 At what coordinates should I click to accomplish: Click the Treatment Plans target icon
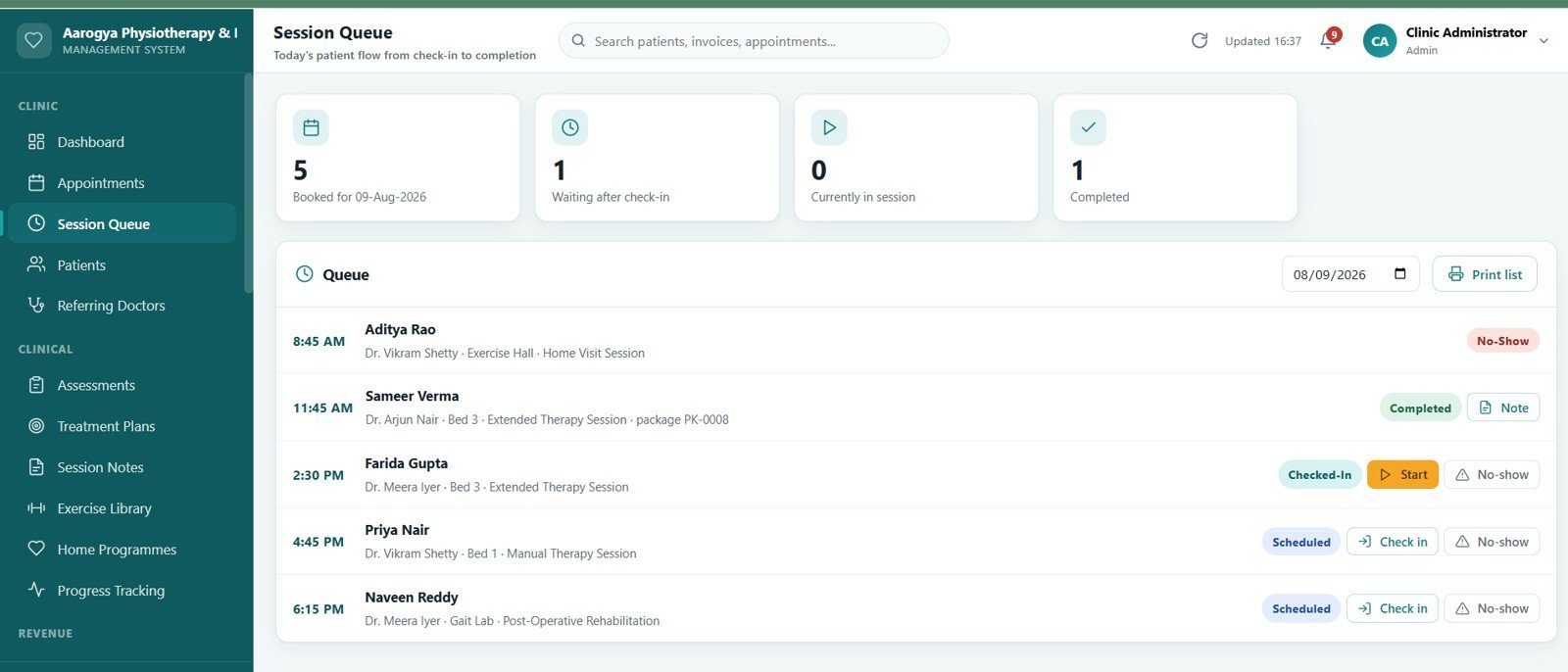coord(36,426)
